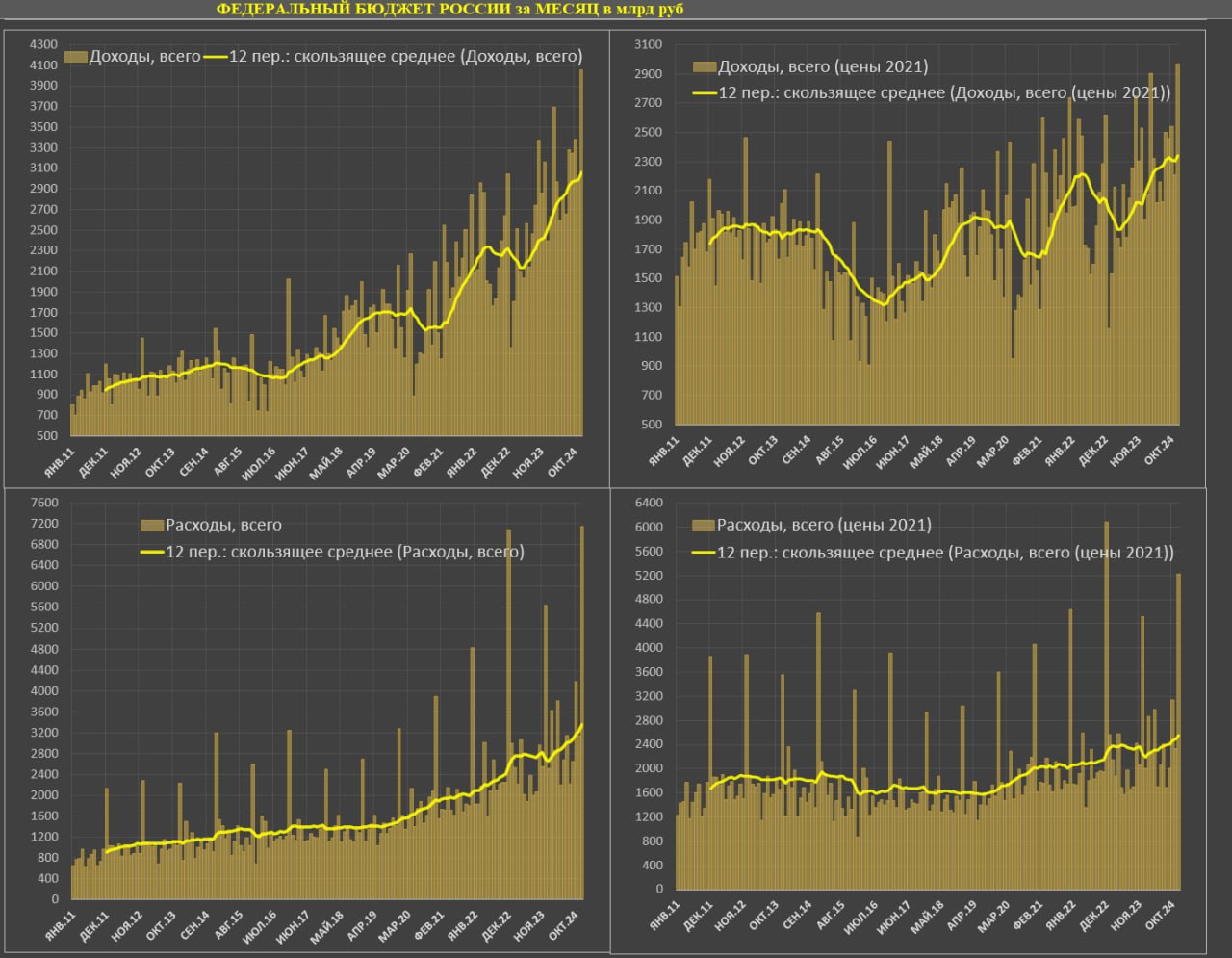Click the 6400 y-axis label in bottom-right chart

(x=649, y=503)
